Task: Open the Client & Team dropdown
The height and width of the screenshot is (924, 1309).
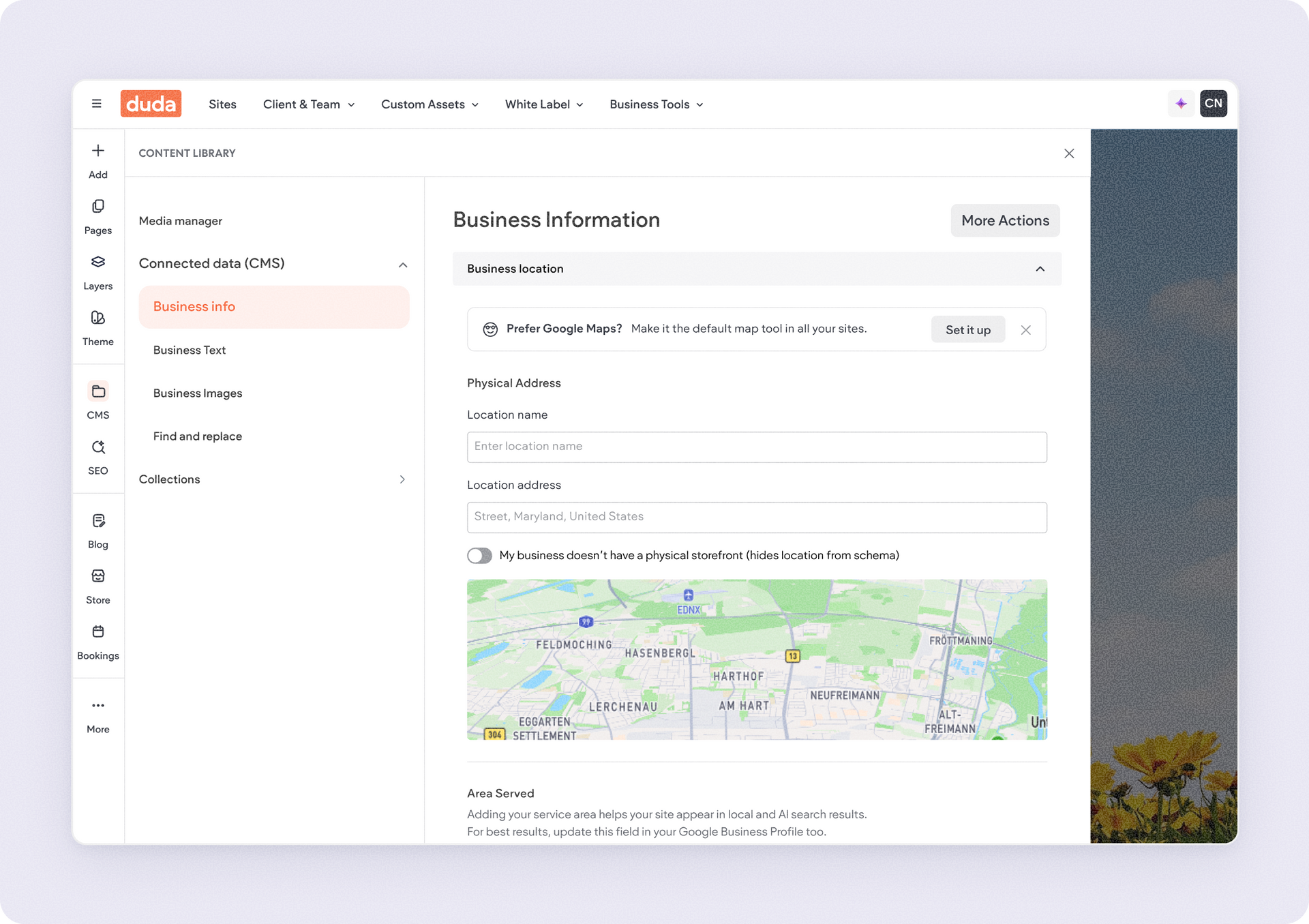Action: click(309, 104)
